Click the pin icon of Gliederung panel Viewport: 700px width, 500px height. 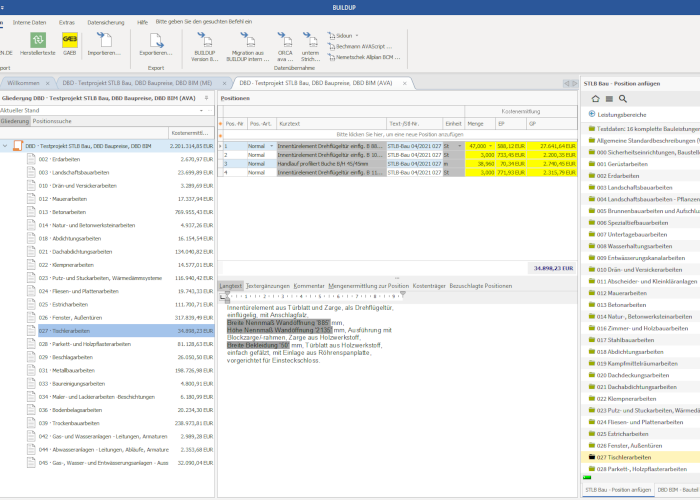coord(206,98)
